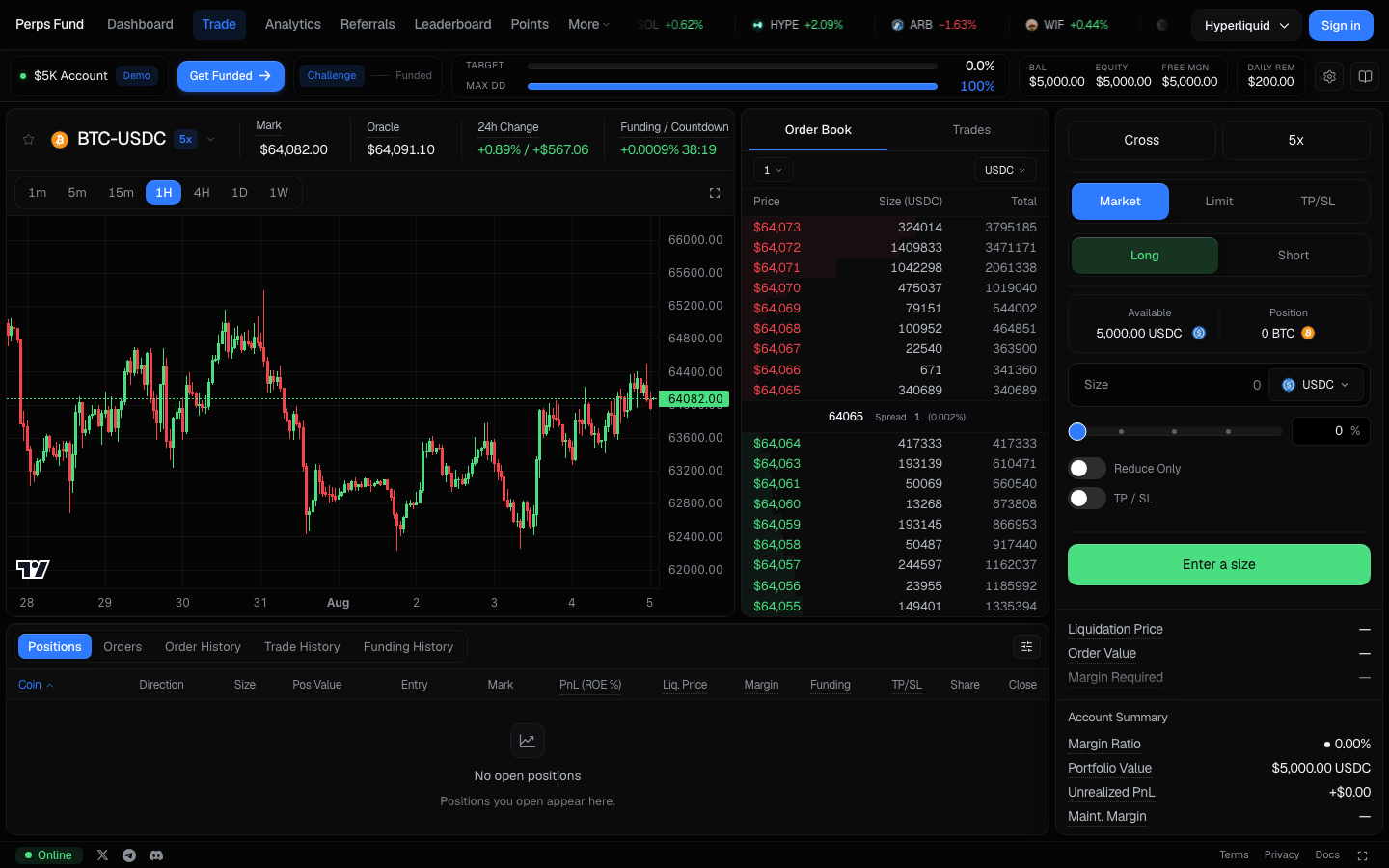Click ARB ticker icon in top bar
1389x868 pixels.
coord(897,25)
